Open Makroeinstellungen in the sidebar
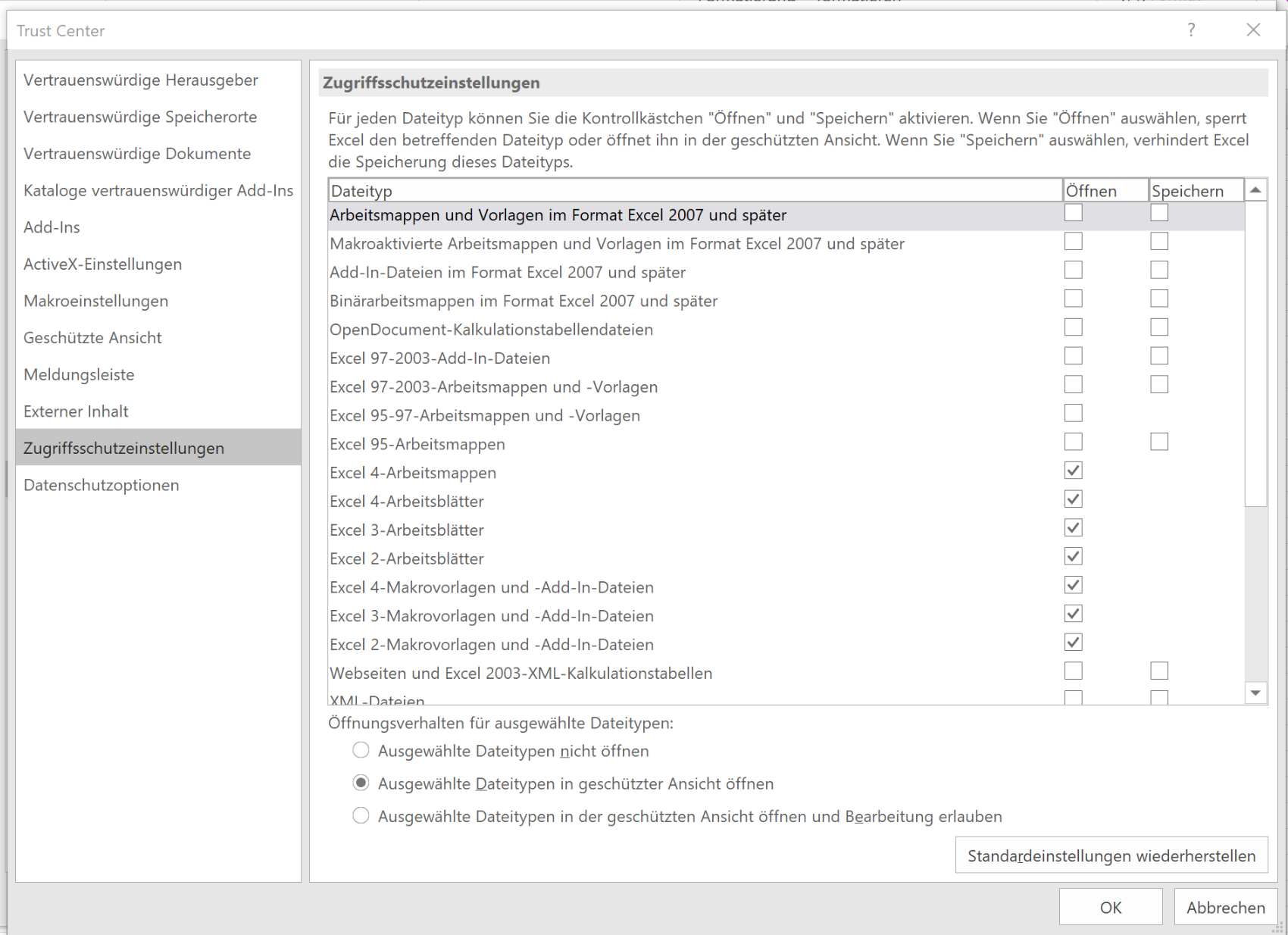The width and height of the screenshot is (1288, 935). pos(158,301)
